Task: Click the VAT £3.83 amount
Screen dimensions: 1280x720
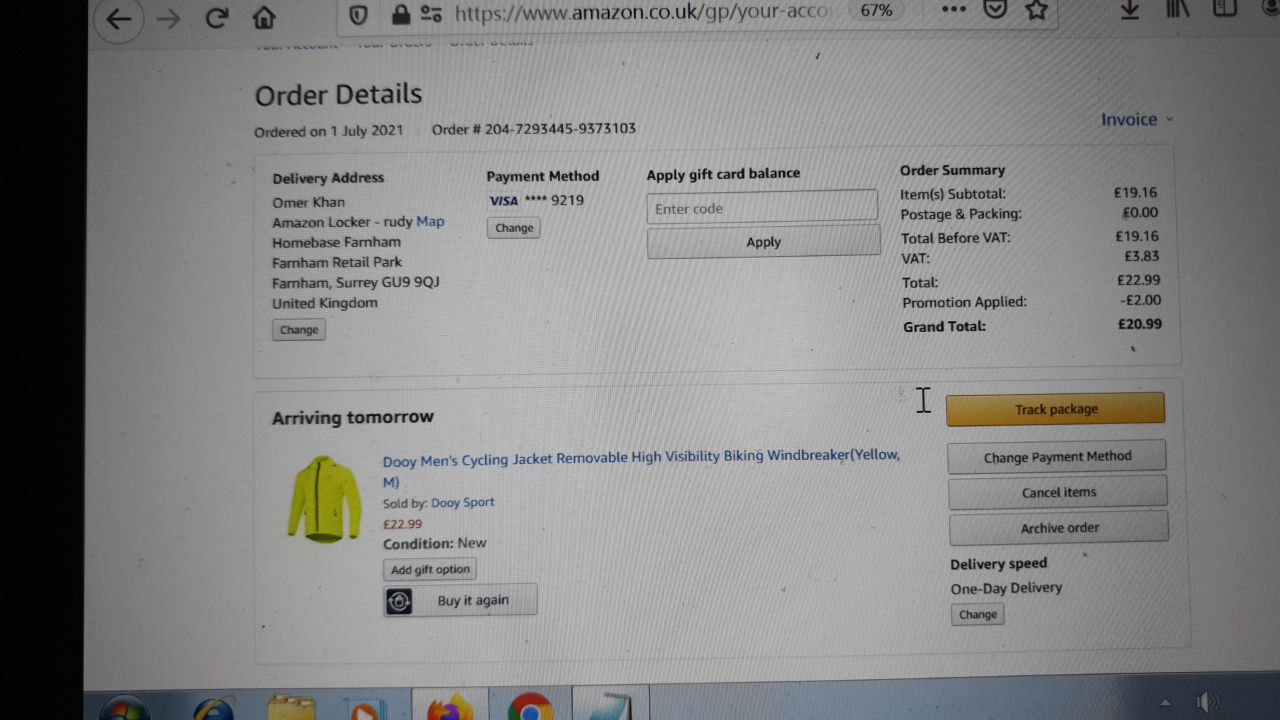Action: point(1142,256)
